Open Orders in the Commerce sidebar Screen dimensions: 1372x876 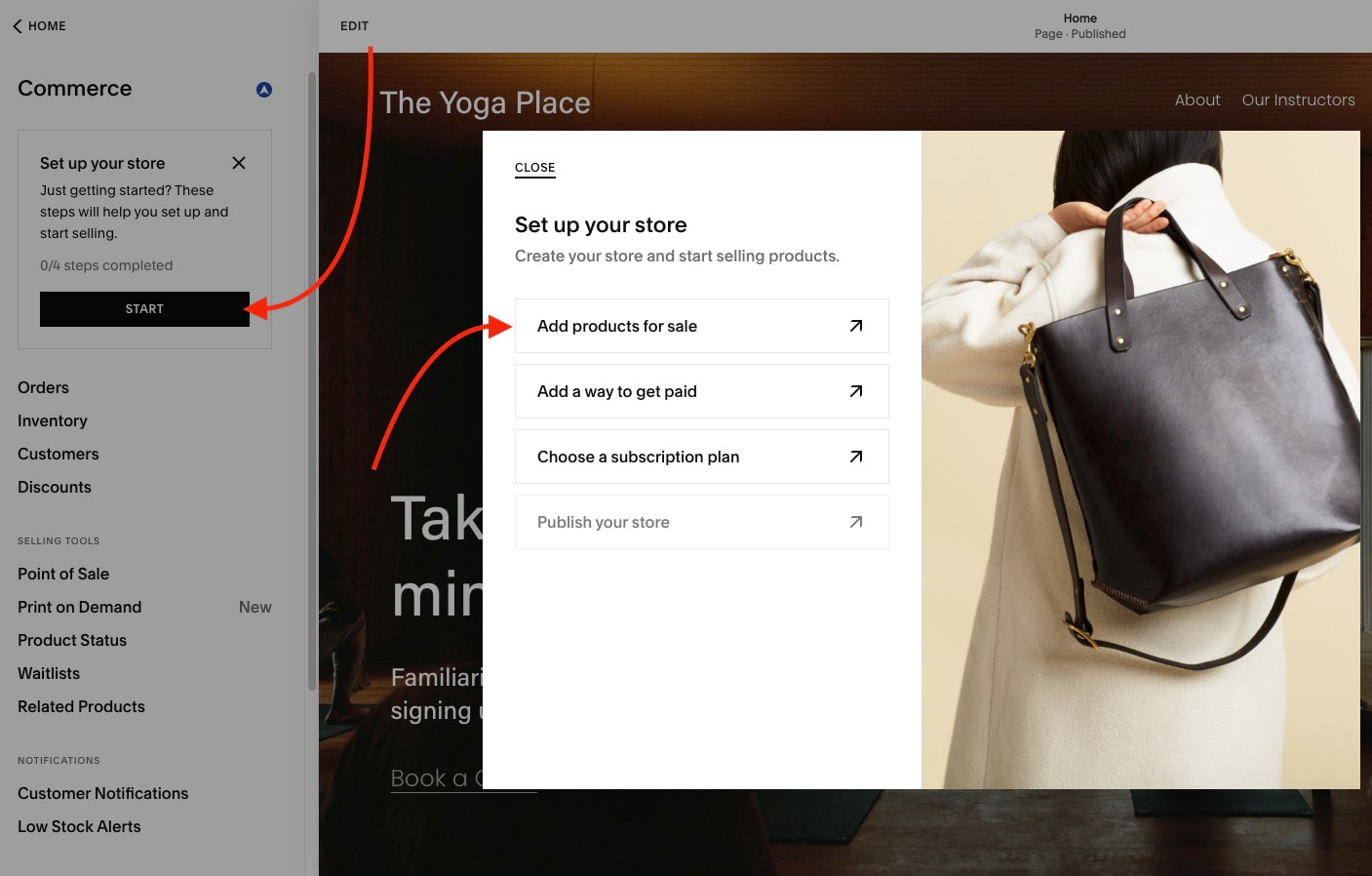coord(43,387)
